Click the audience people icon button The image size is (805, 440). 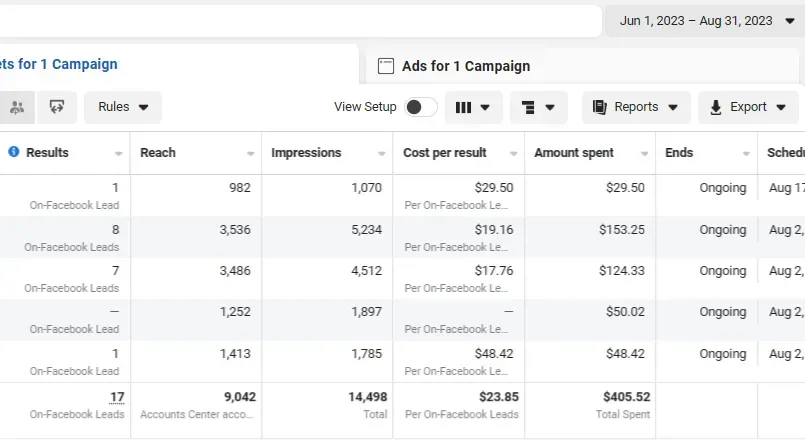point(17,107)
